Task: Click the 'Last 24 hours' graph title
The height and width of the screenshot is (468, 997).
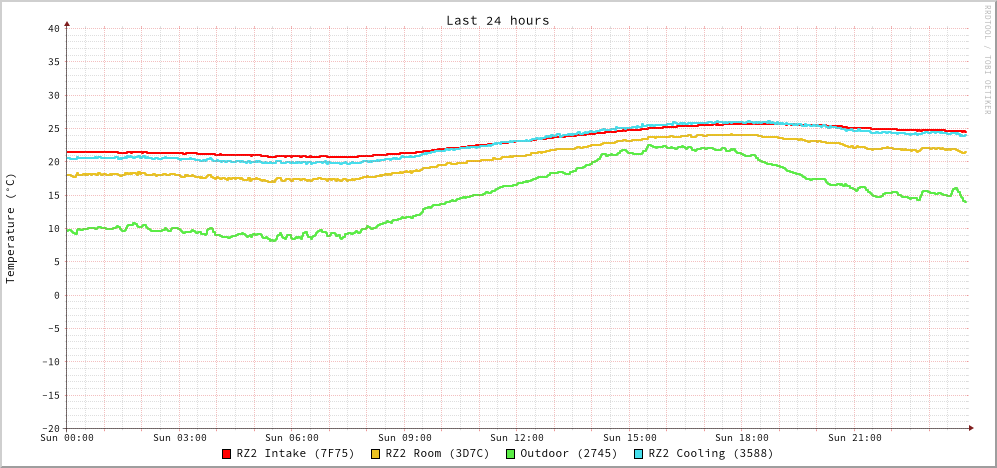Action: (497, 20)
